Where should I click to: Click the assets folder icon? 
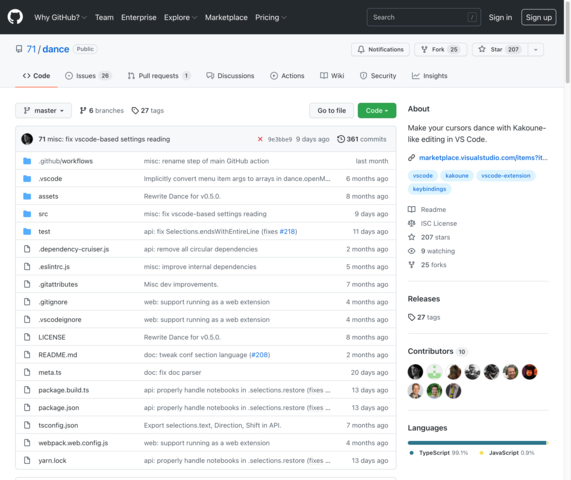coord(27,196)
